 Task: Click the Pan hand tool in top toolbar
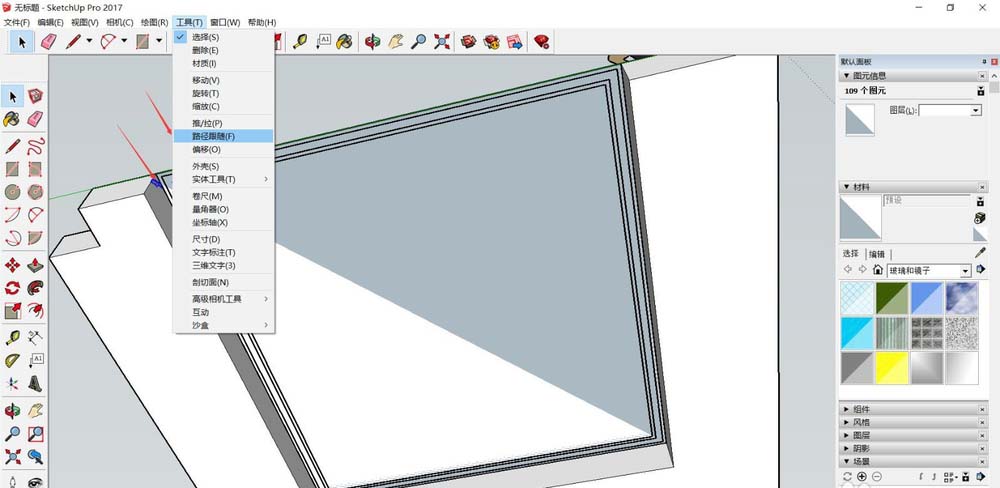(x=395, y=42)
